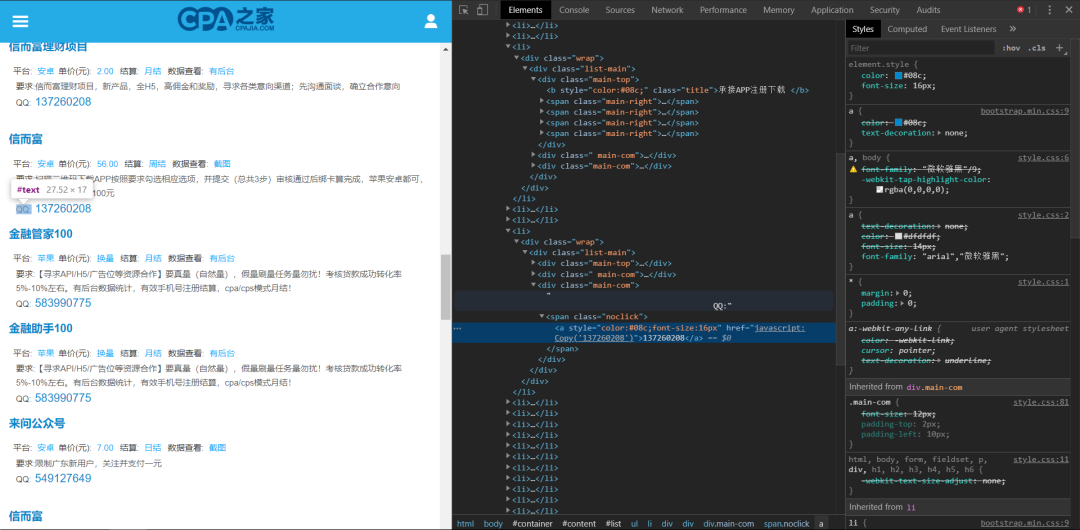Select the span.noclick breadcrumb
This screenshot has width=1080, height=530.
coord(786,524)
